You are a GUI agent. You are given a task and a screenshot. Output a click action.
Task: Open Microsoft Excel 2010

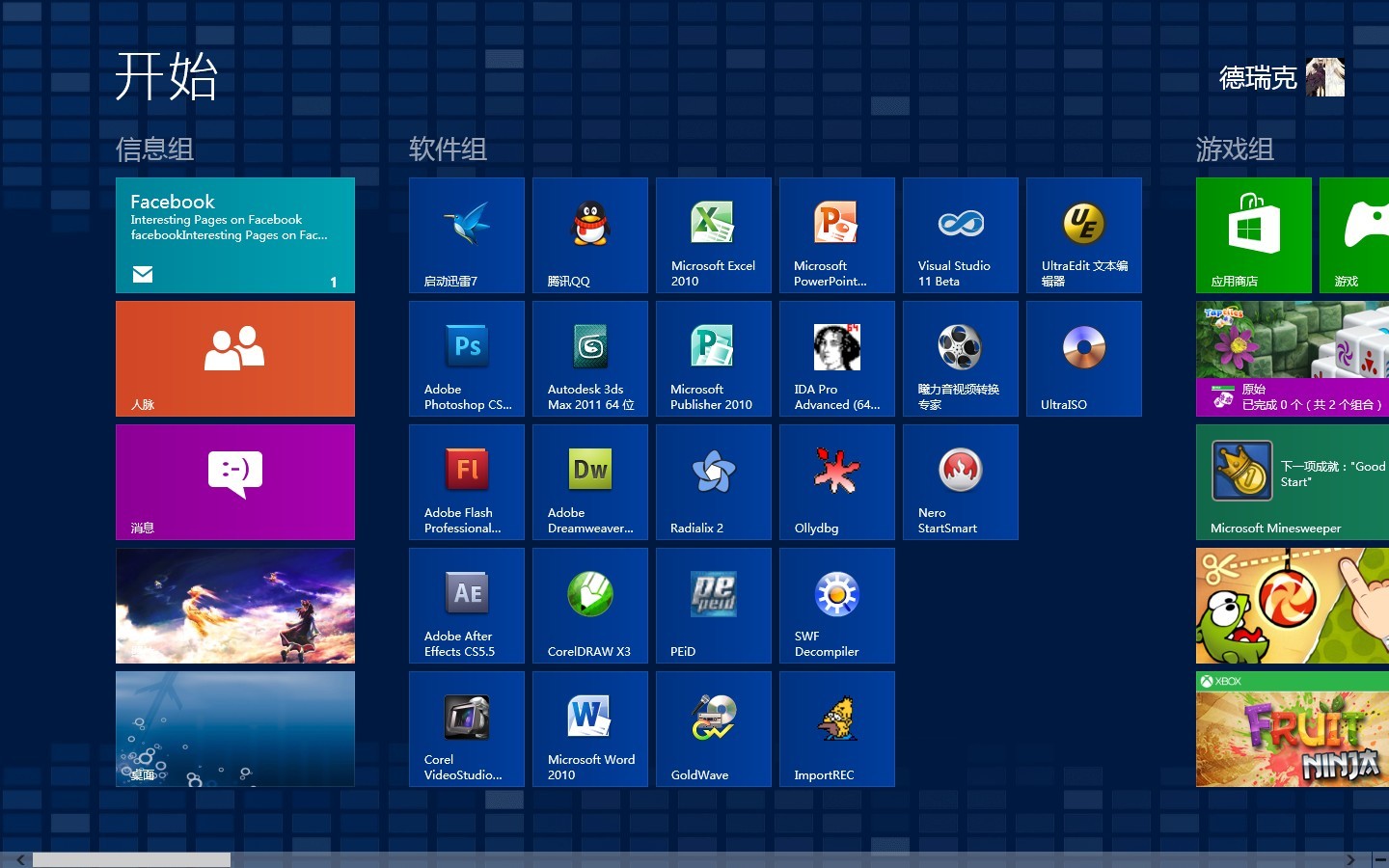click(x=714, y=235)
